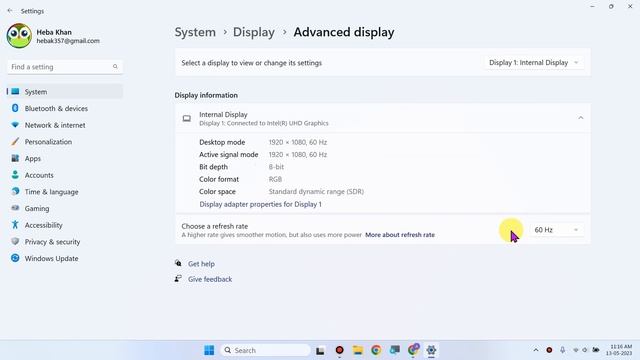Open Accounts settings
The width and height of the screenshot is (640, 360).
(x=65, y=175)
